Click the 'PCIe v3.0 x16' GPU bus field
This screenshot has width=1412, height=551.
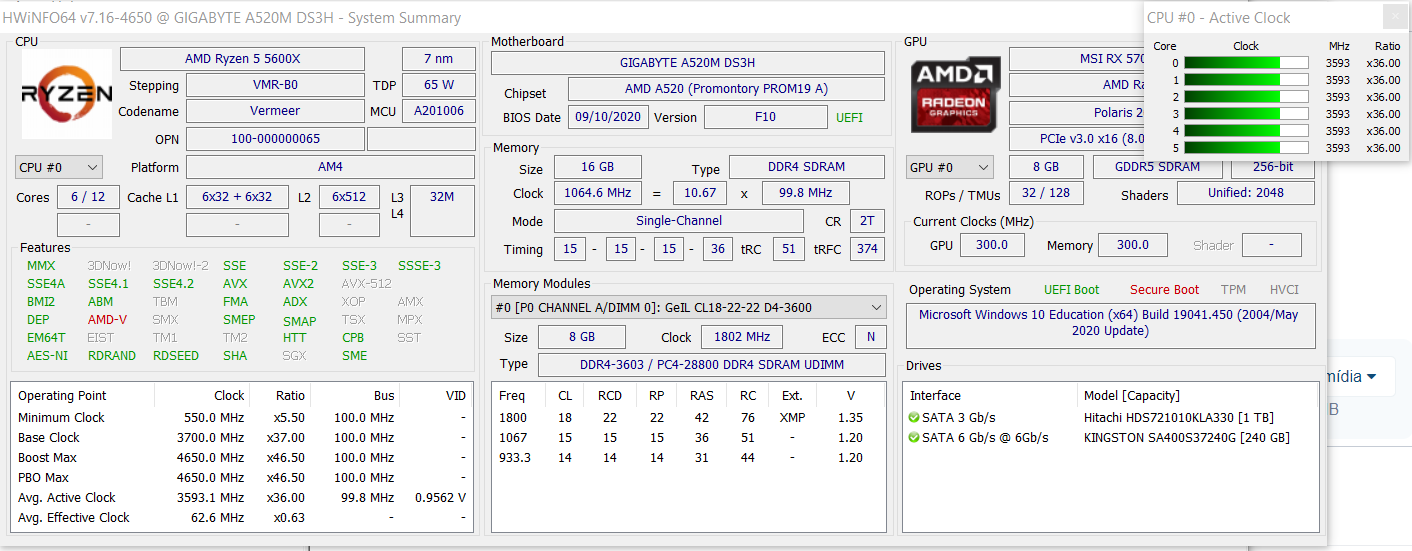tap(1077, 139)
